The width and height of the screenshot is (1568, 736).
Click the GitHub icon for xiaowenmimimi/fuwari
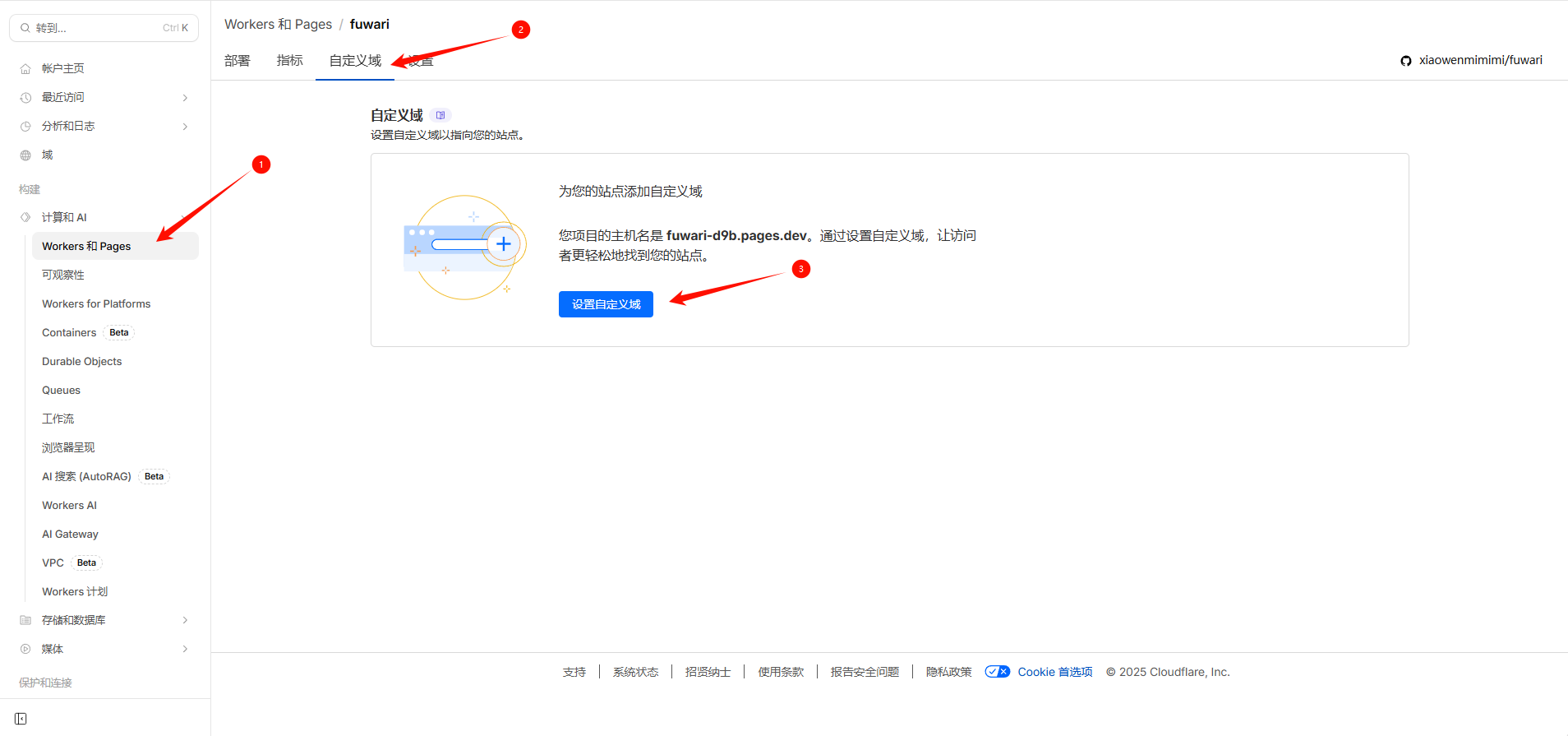tap(1406, 61)
